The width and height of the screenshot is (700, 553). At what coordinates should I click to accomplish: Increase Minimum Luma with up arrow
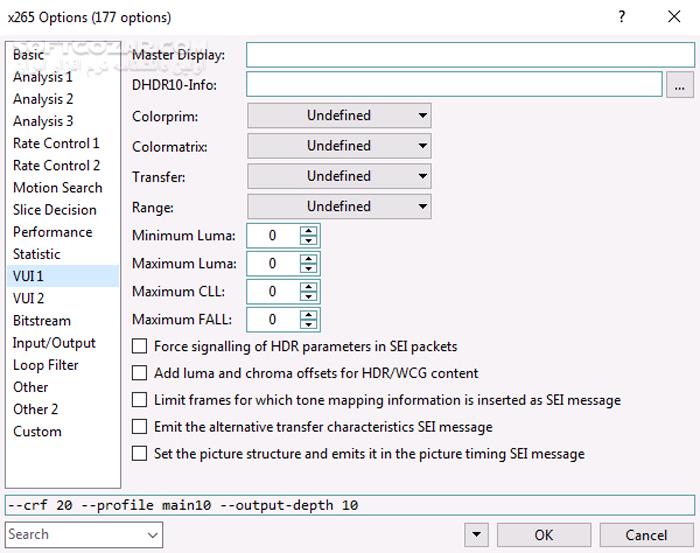coord(309,231)
